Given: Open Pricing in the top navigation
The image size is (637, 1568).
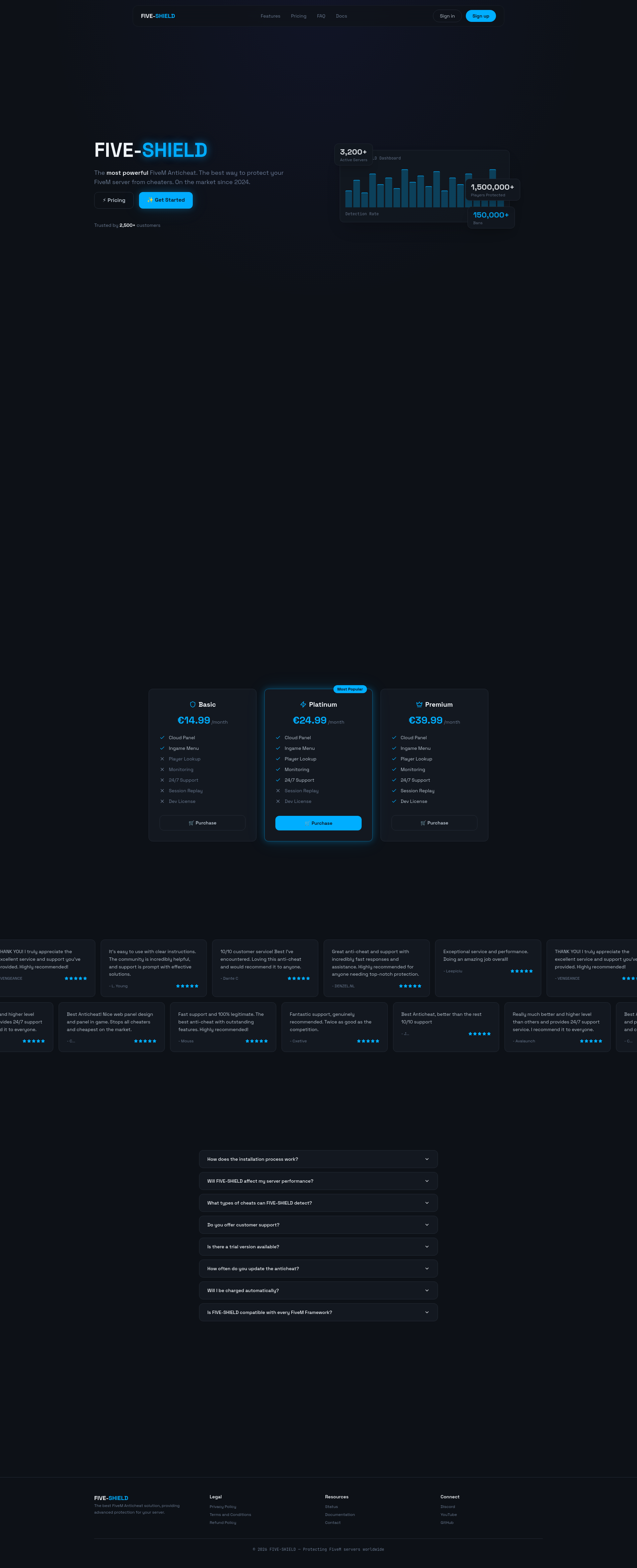Looking at the screenshot, I should pos(298,17).
